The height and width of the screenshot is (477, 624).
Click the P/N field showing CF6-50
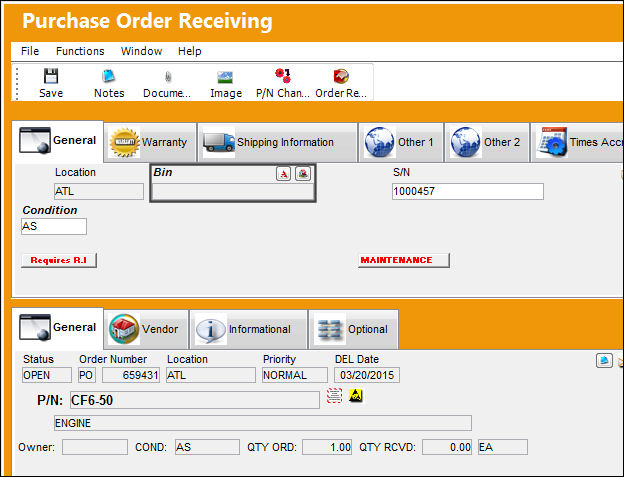coord(195,400)
